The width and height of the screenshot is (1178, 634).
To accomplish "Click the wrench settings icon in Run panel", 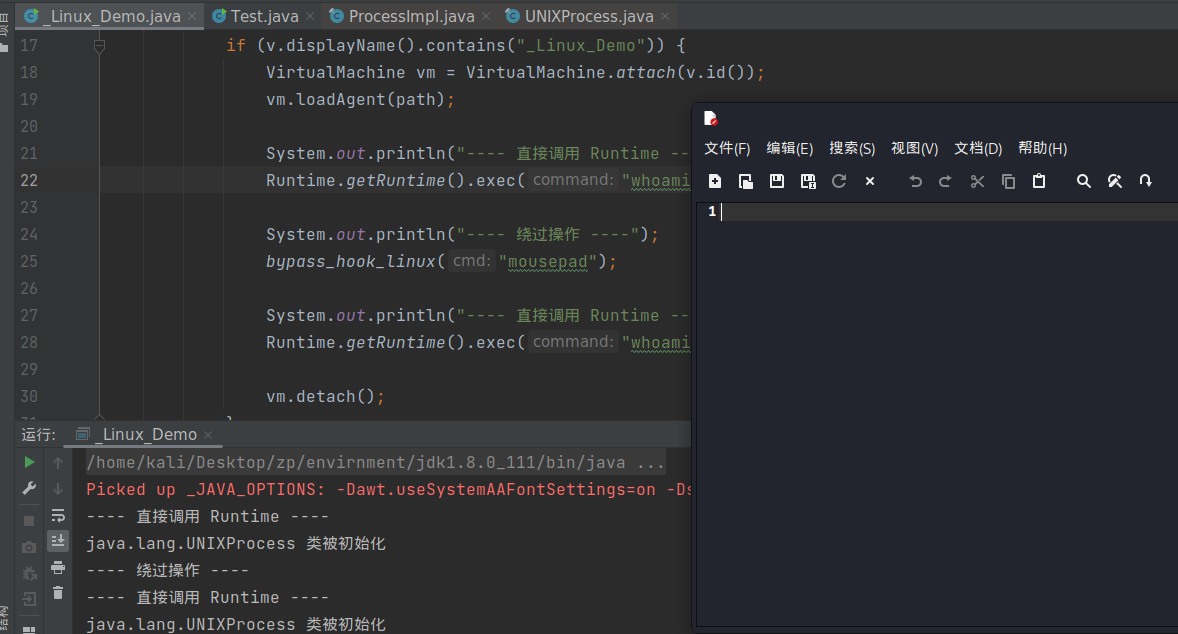I will pos(30,488).
